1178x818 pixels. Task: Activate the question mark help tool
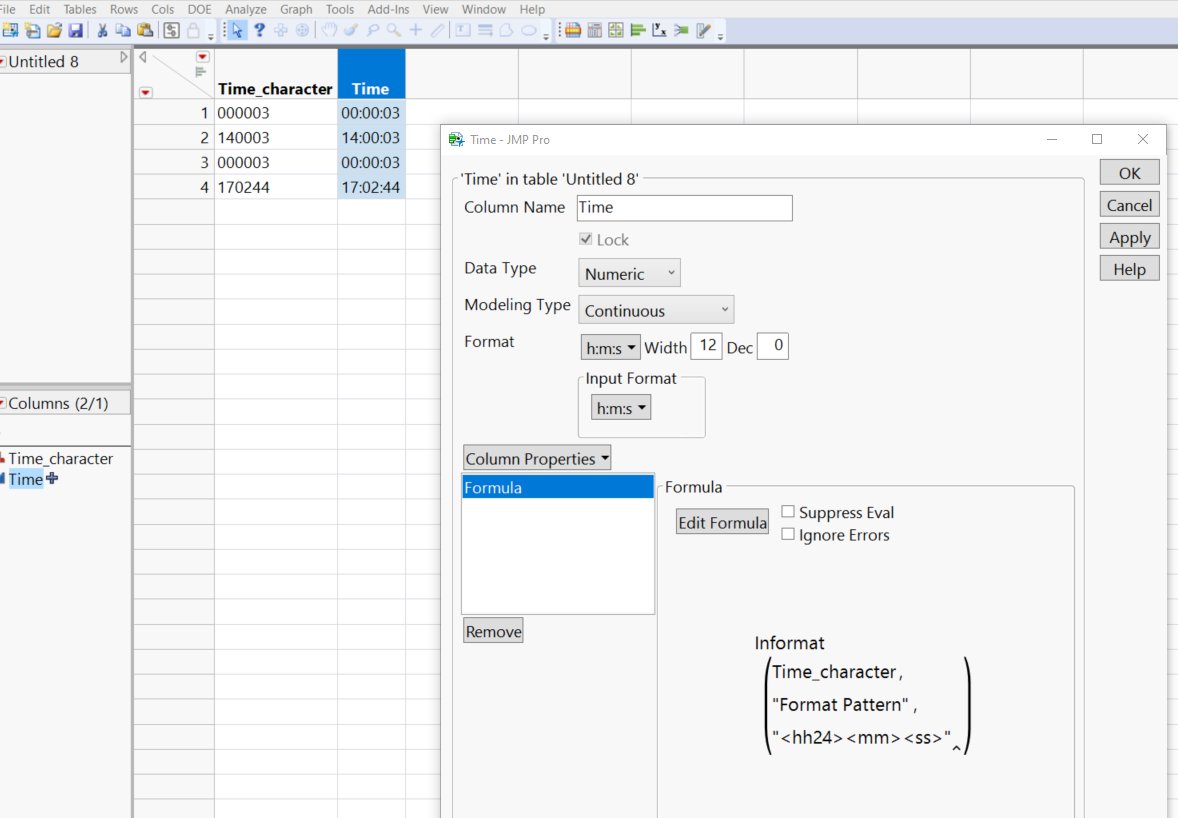pyautogui.click(x=259, y=30)
